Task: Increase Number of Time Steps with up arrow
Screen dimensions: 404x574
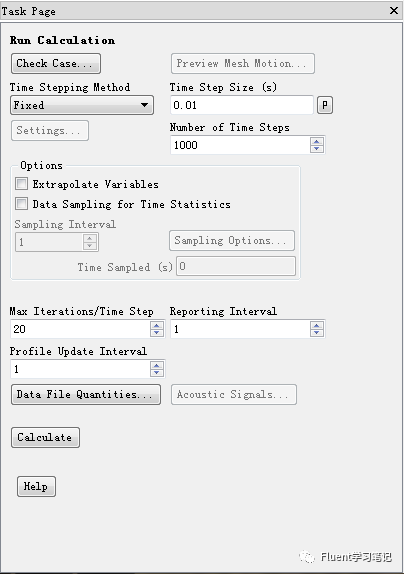Action: (317, 142)
